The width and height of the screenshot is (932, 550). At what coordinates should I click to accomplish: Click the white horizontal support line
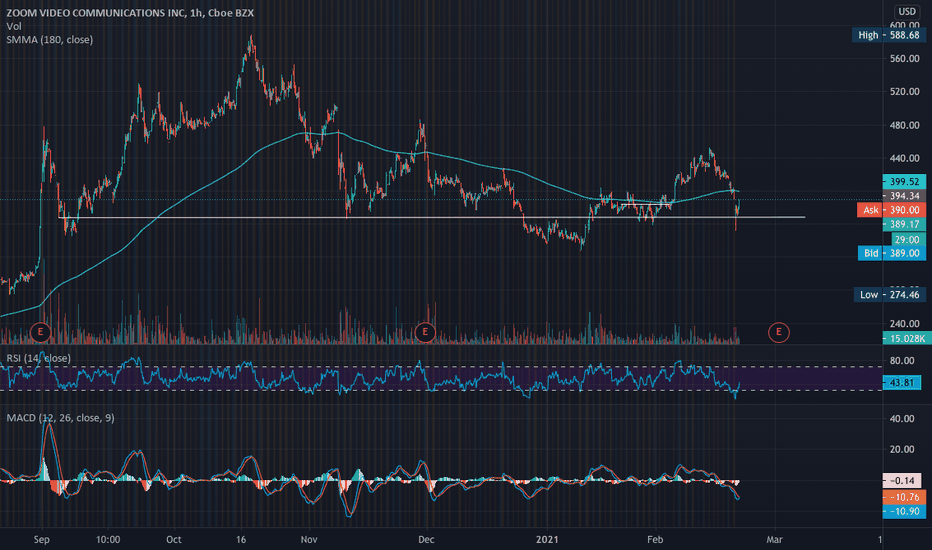coord(431,217)
